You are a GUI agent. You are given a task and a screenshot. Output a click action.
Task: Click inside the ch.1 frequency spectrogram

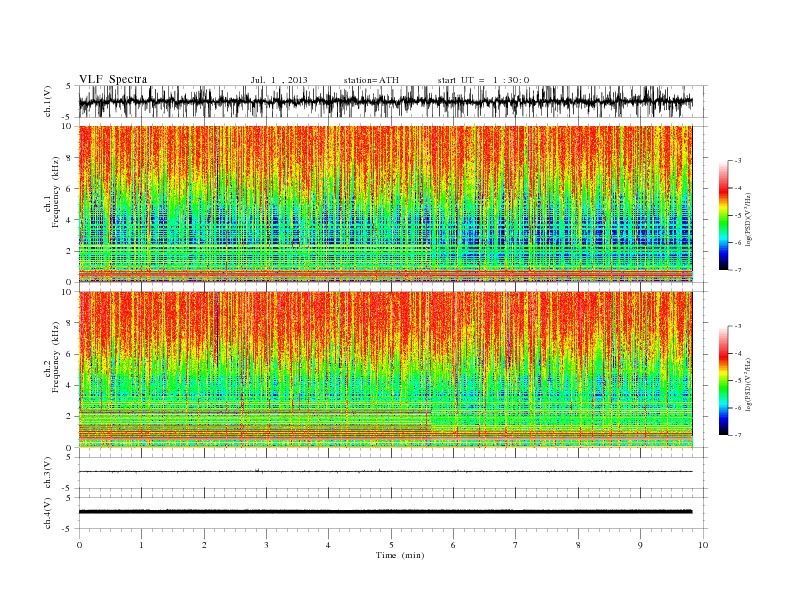385,204
